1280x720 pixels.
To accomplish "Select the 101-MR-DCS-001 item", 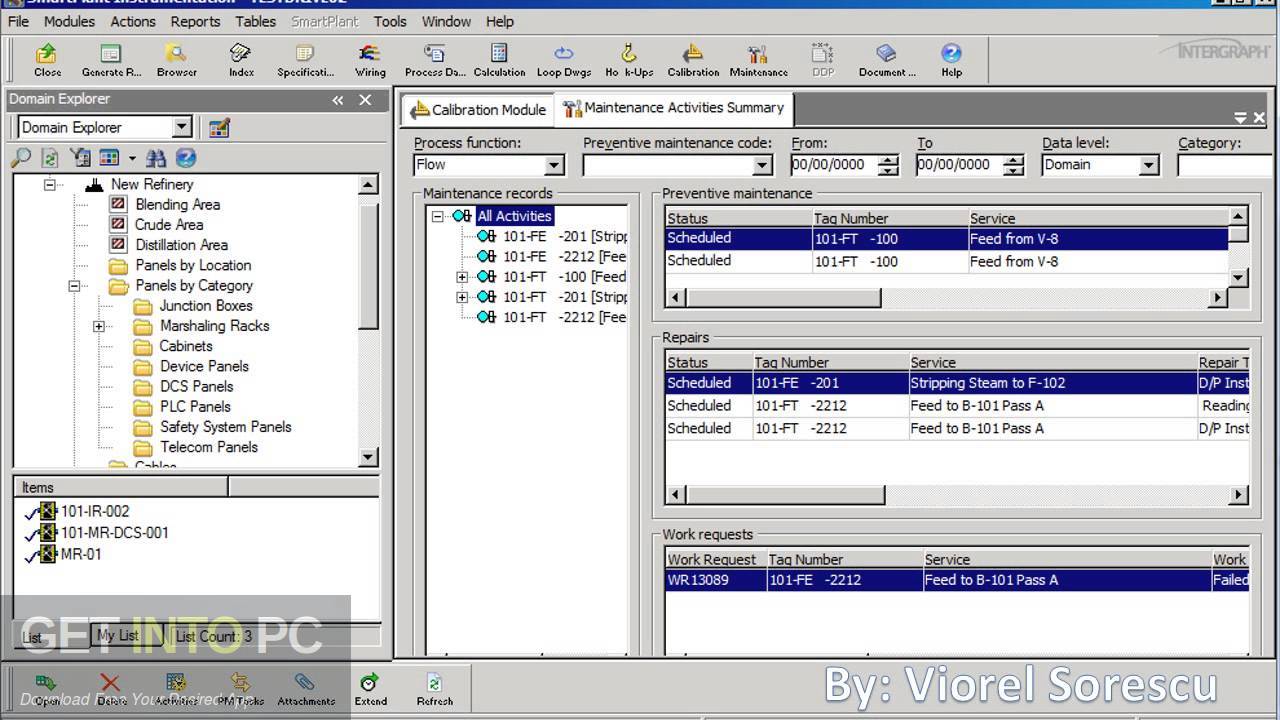I will pyautogui.click(x=114, y=533).
